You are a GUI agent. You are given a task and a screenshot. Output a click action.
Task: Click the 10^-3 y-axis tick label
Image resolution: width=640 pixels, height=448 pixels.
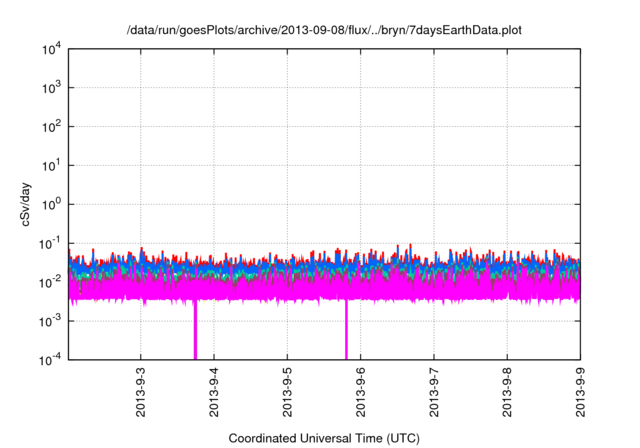coord(51,322)
